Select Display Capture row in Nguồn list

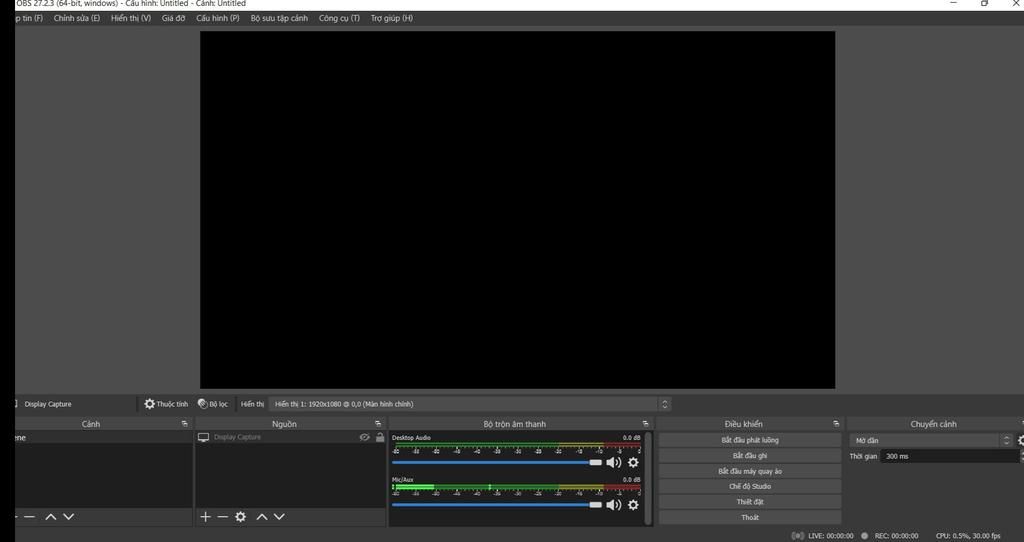[x=291, y=438]
